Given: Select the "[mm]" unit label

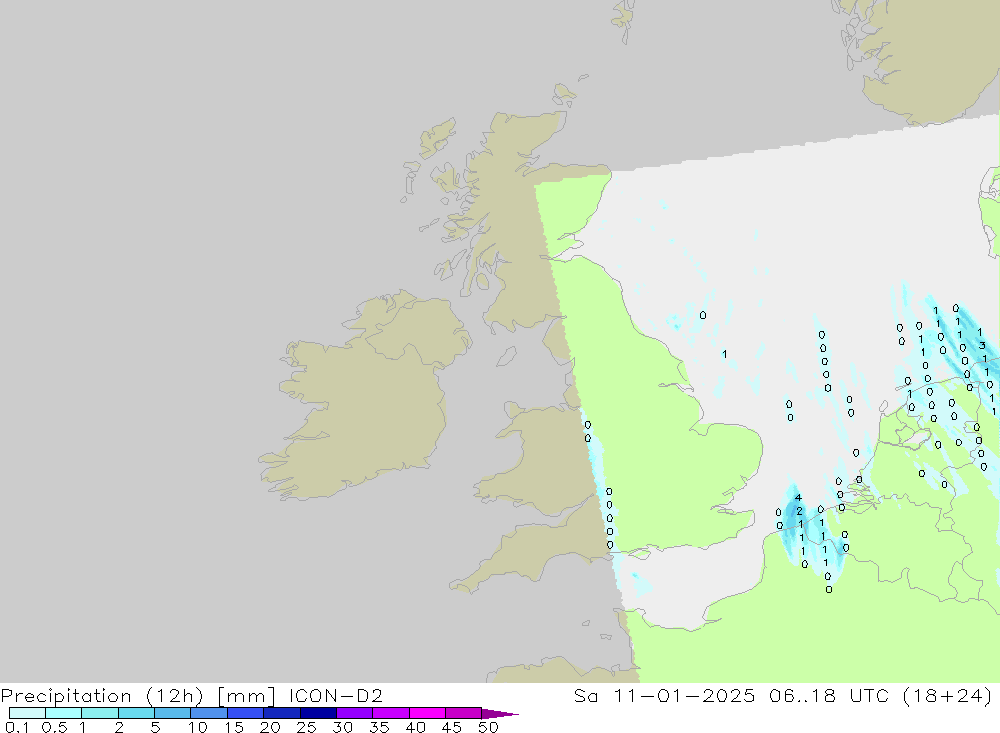Looking at the screenshot, I should 246,695.
